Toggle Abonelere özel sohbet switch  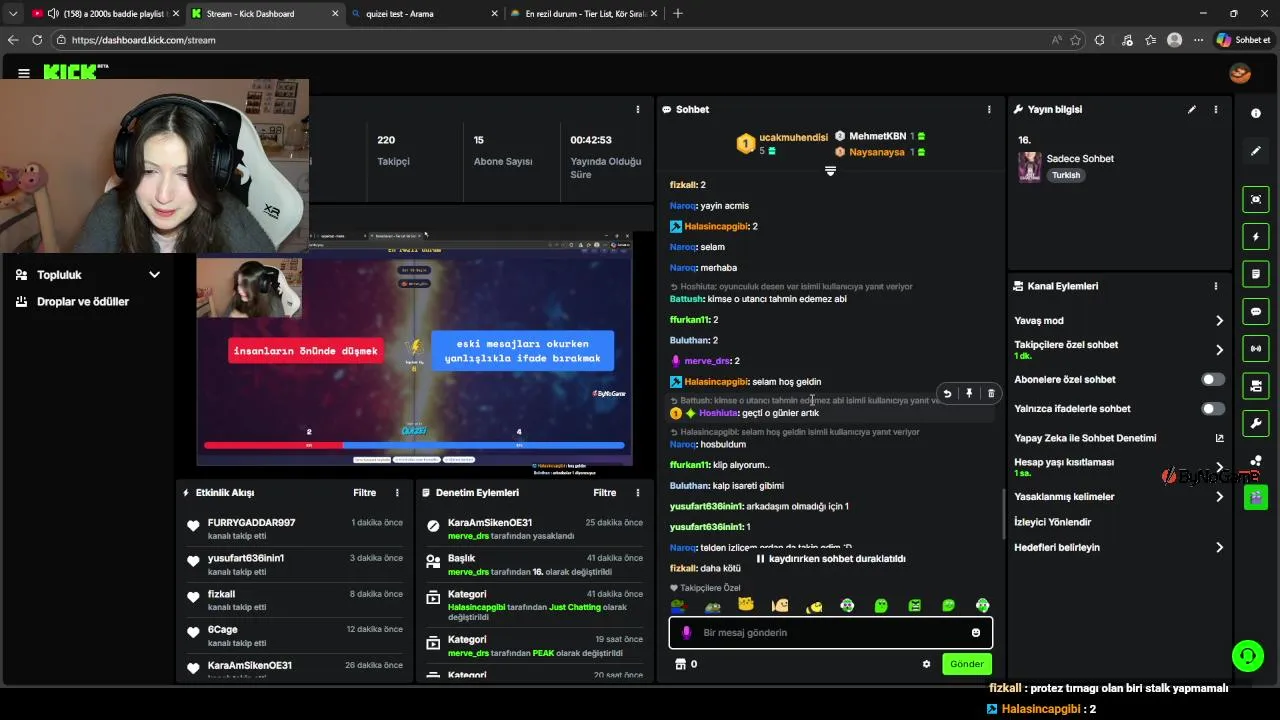(x=1212, y=379)
